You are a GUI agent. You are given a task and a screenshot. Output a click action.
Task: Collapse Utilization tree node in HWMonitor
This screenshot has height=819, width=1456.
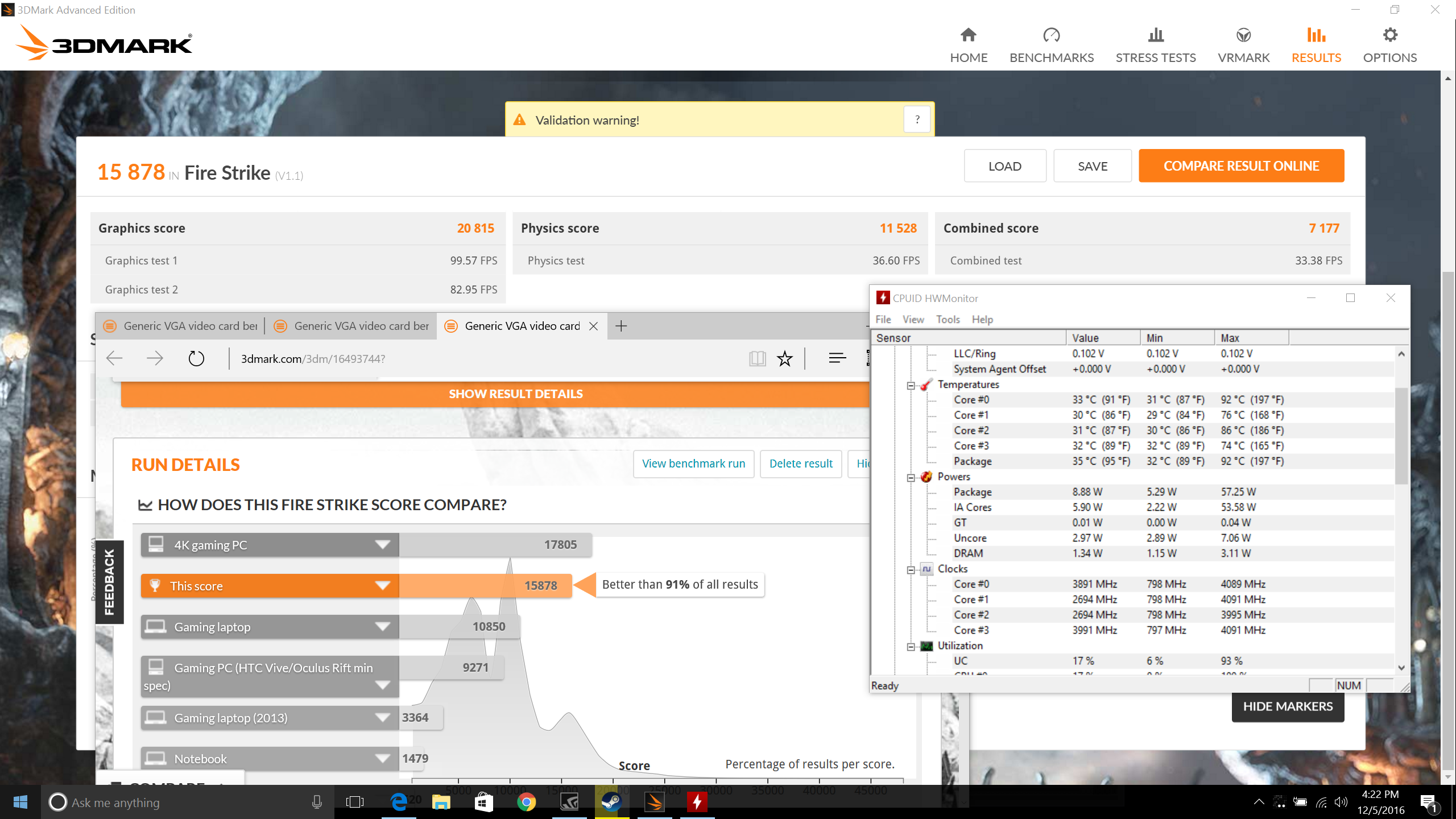coord(911,646)
